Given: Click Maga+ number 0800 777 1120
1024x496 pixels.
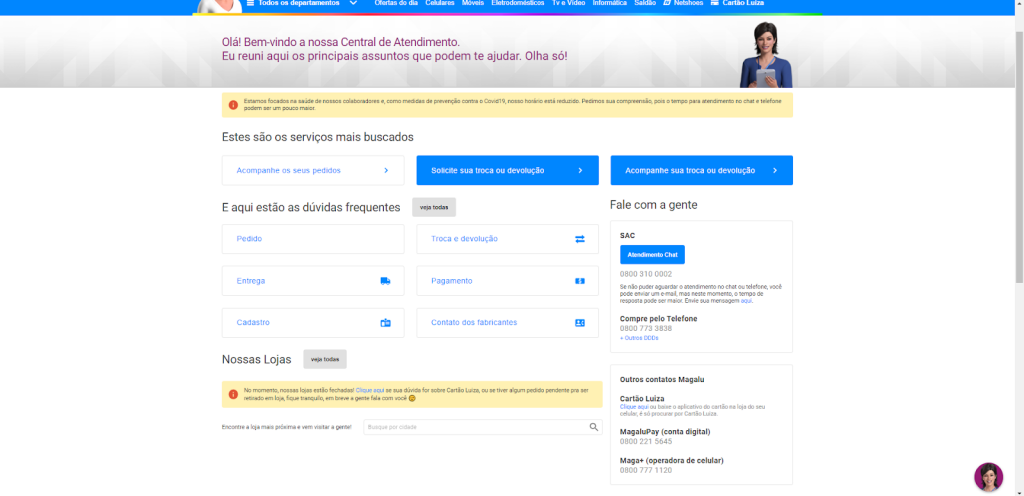Looking at the screenshot, I should (x=646, y=470).
